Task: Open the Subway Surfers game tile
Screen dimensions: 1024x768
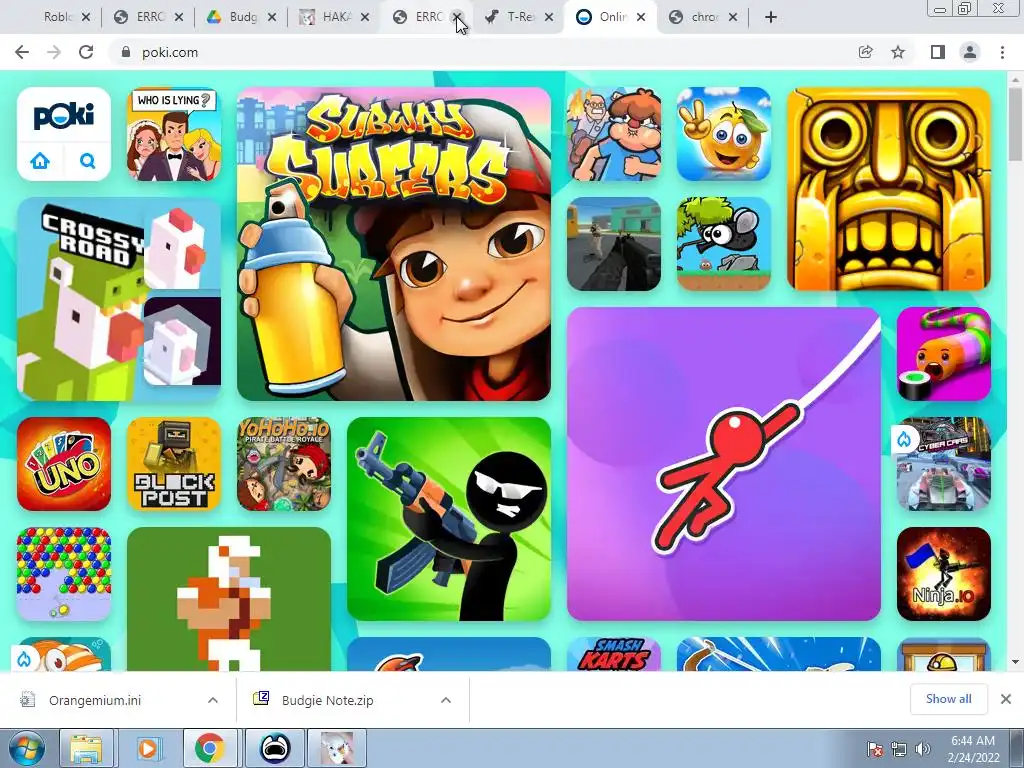Action: click(x=394, y=244)
